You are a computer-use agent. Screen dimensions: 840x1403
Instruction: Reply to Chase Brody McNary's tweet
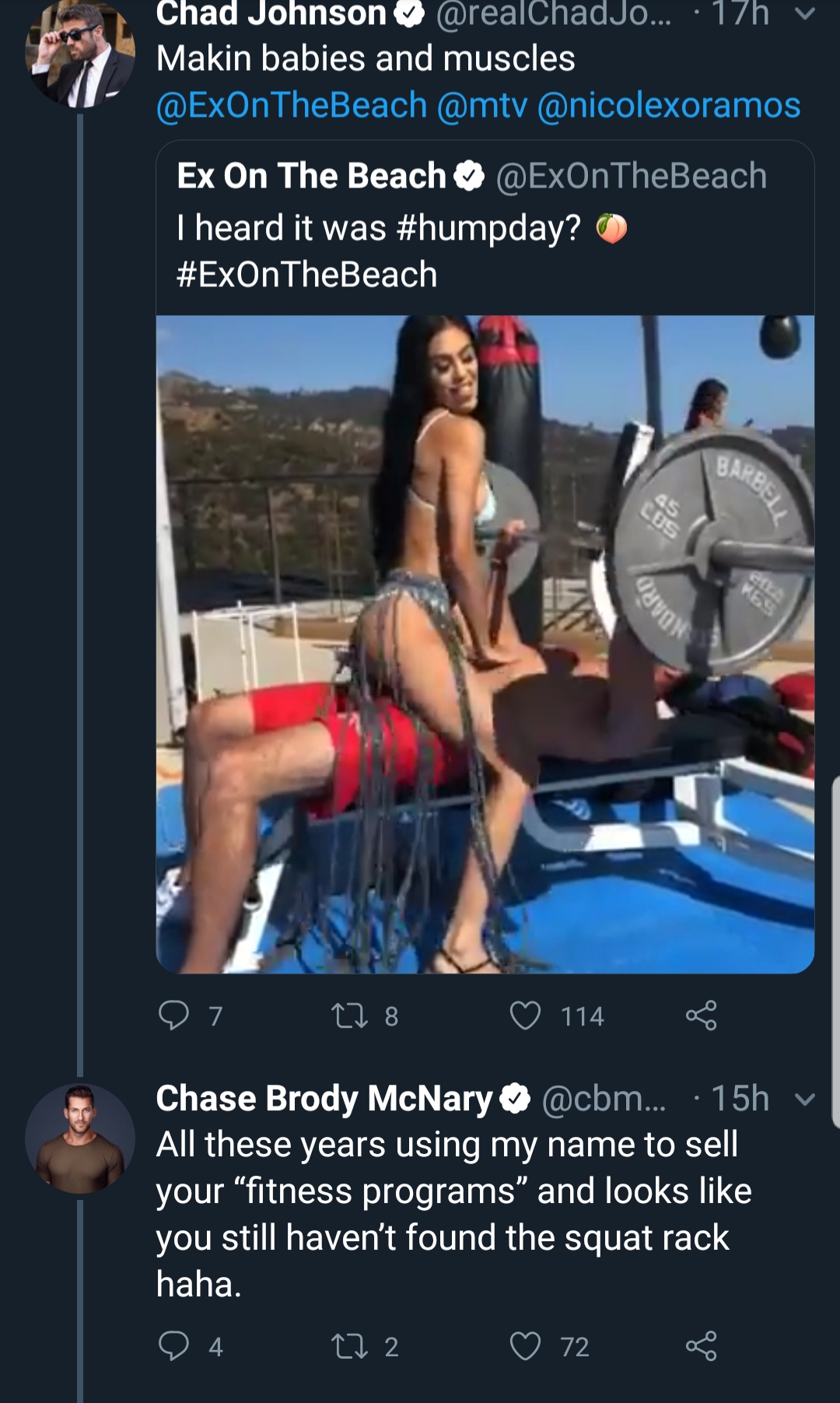(173, 1345)
